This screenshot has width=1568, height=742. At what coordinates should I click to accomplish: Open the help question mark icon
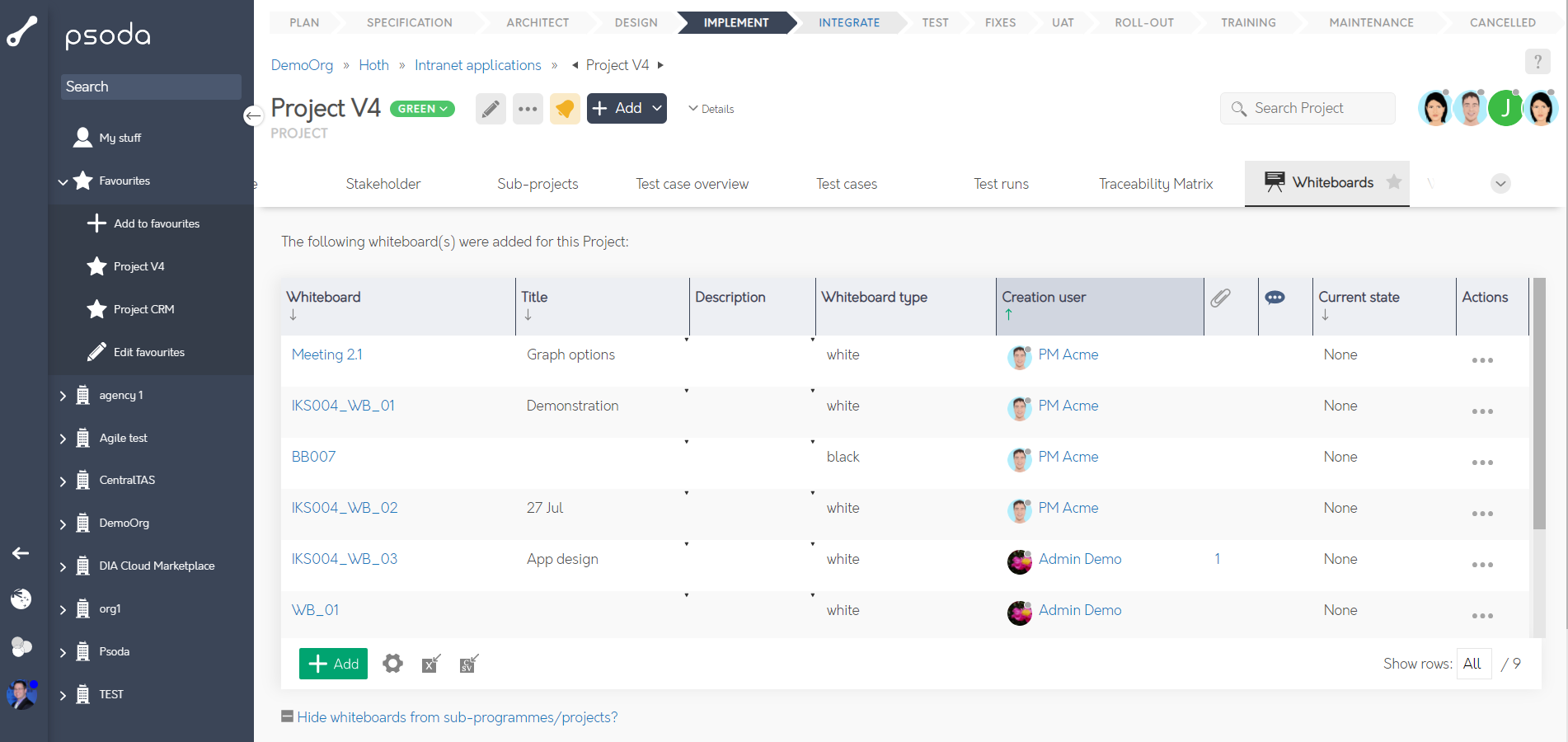pos(1537,61)
